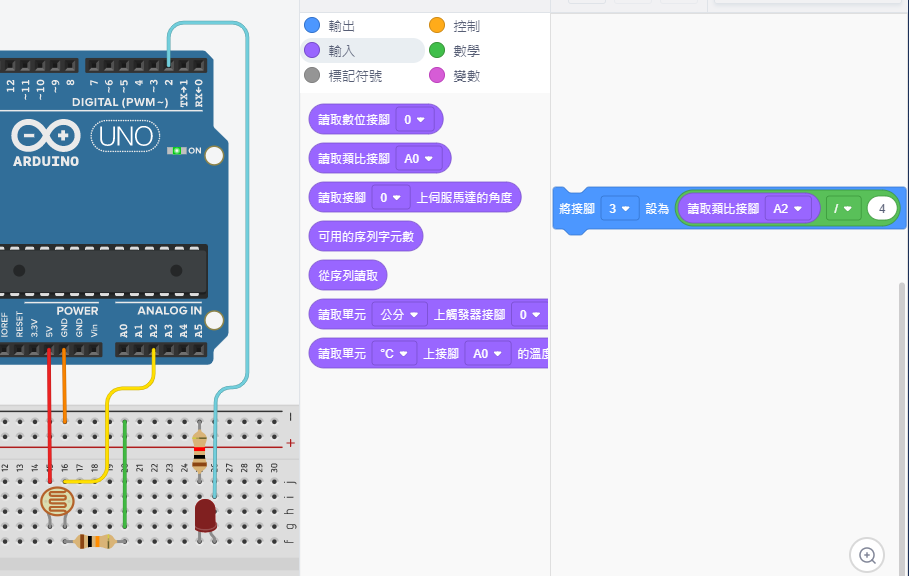Open the division operator dropdown
The height and width of the screenshot is (576, 909).
[842, 209]
